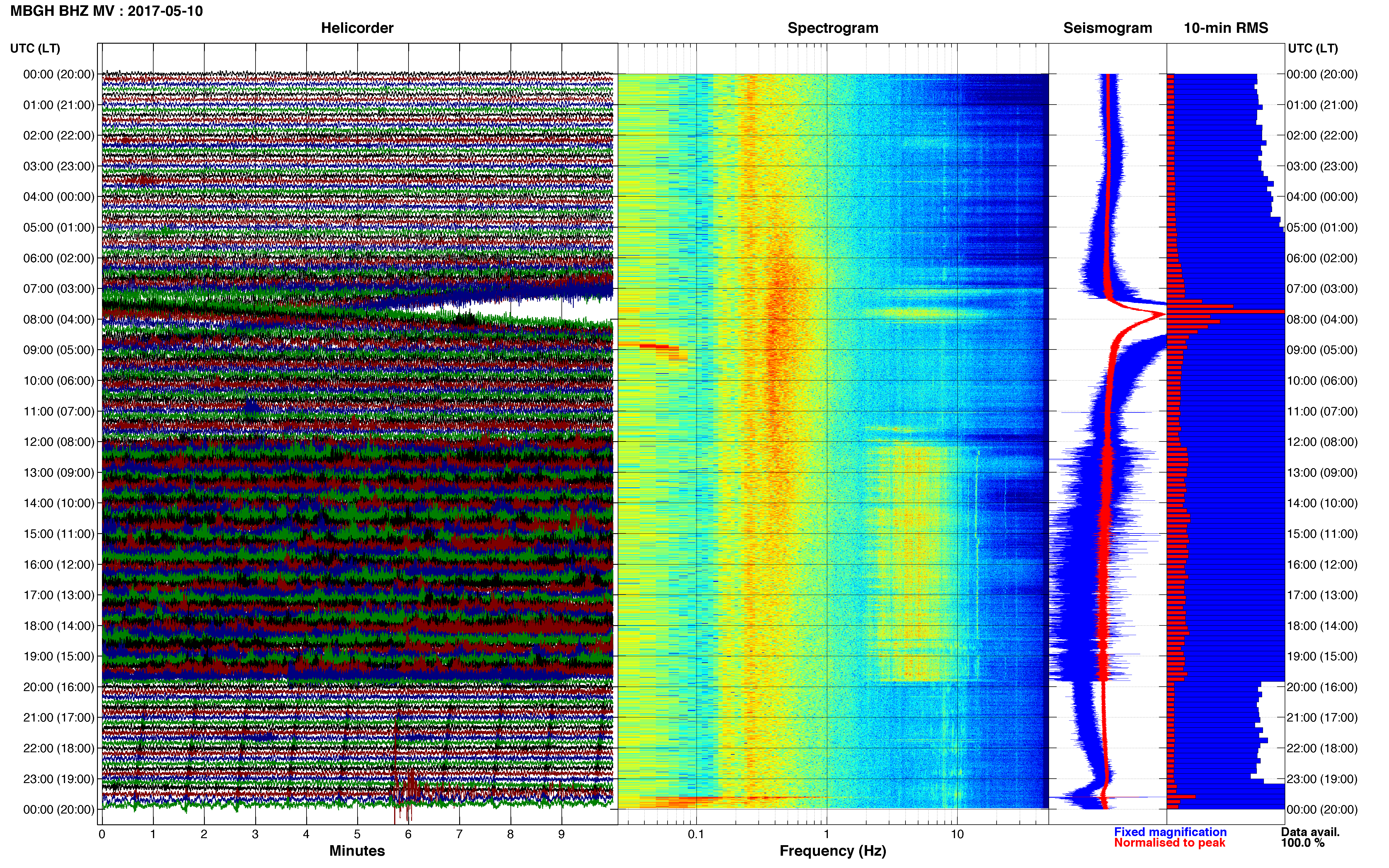Click the left 08:00 (04:00) time label
The image size is (1389, 868).
(59, 319)
